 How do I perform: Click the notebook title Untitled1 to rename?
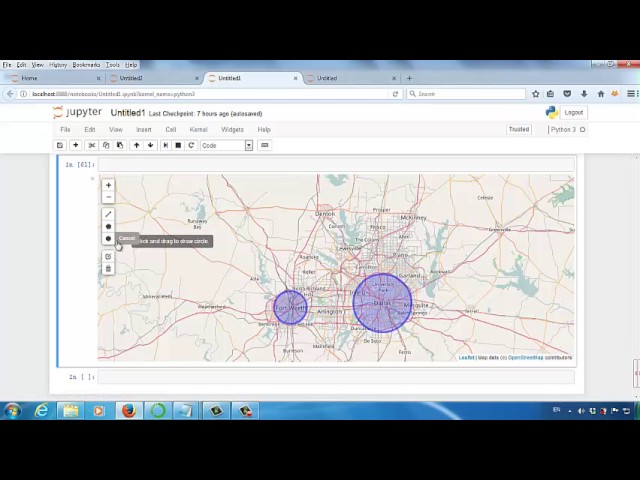pyautogui.click(x=128, y=113)
